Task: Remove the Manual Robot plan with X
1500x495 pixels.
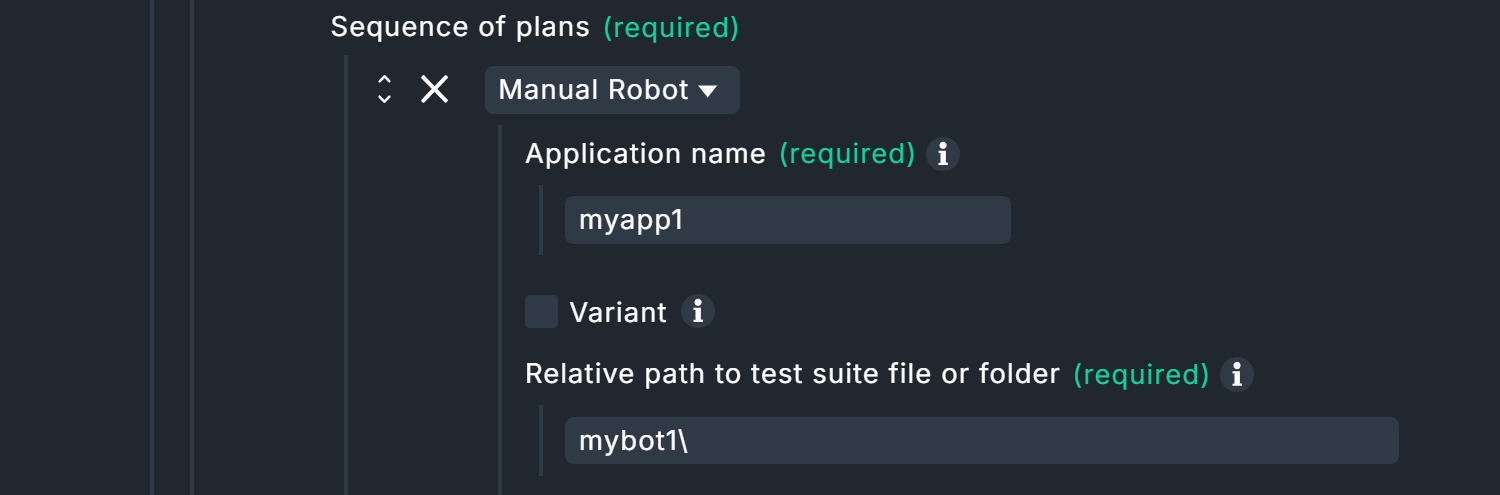Action: (x=434, y=90)
